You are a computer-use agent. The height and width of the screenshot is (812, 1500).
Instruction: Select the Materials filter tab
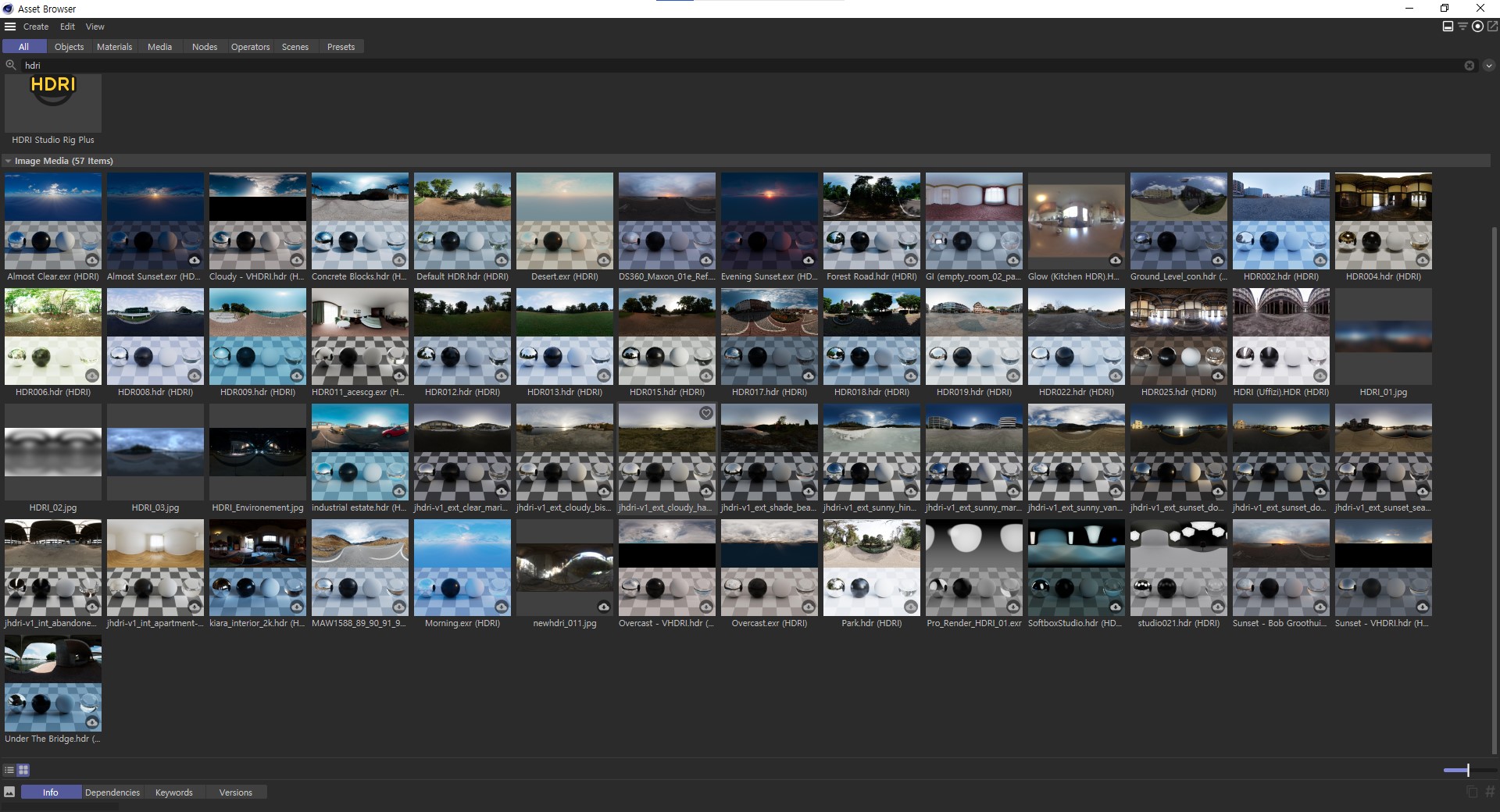114,47
